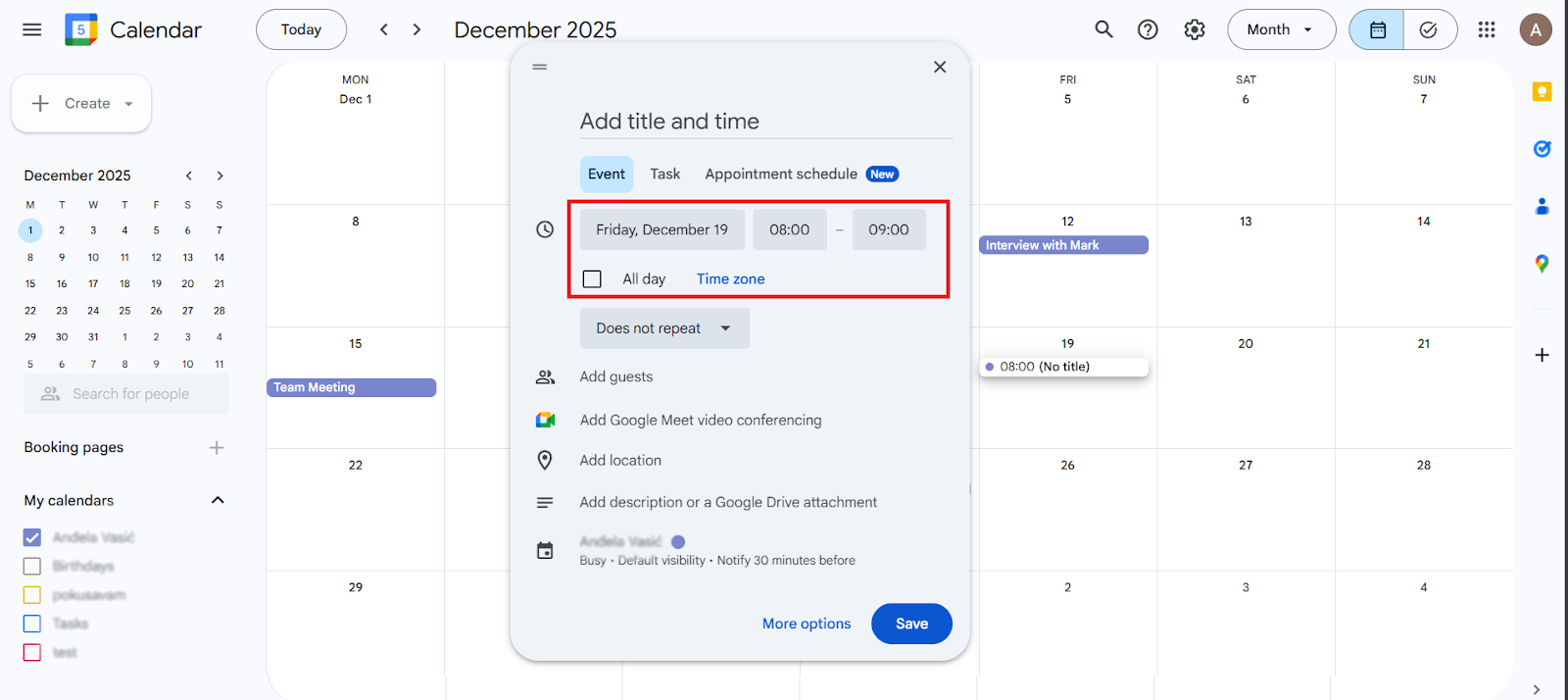Click the Google Meet video conferencing icon

point(545,420)
